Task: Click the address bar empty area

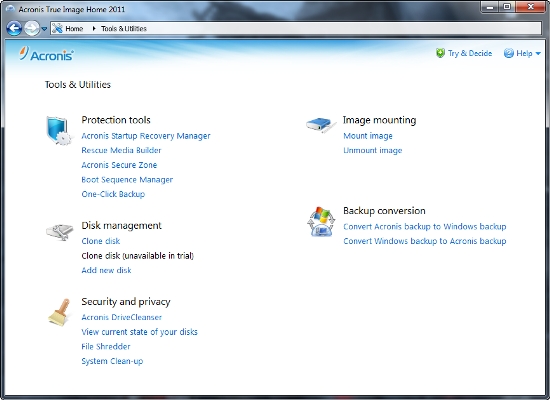Action: (x=344, y=29)
